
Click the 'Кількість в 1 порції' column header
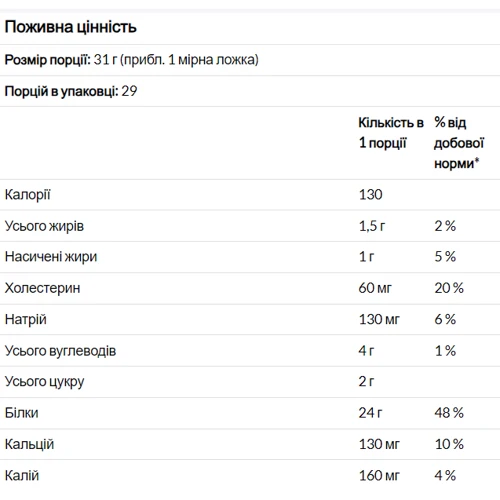391,133
